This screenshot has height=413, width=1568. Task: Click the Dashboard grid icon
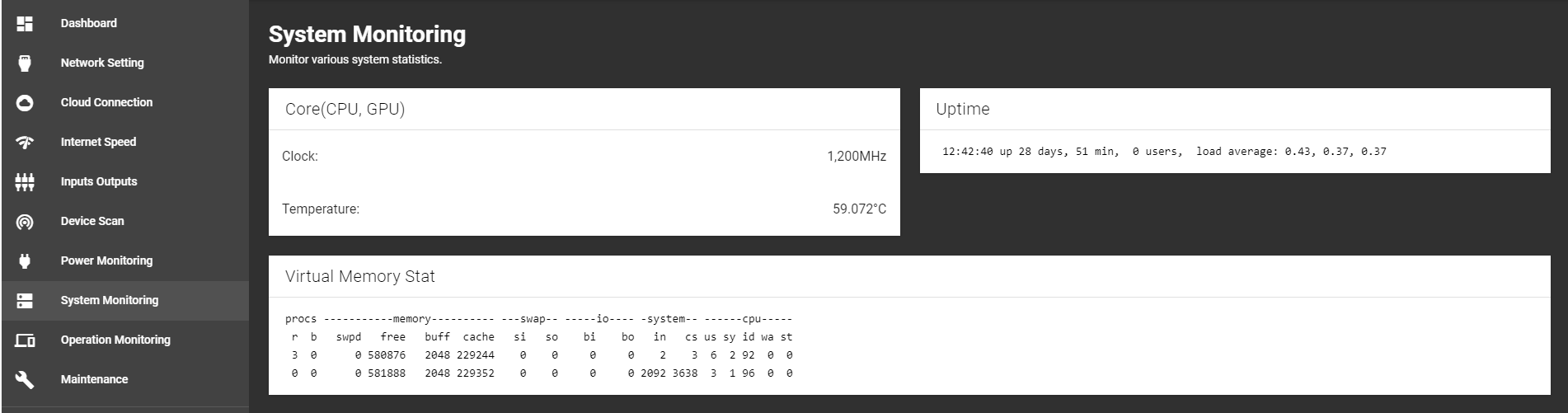(25, 24)
